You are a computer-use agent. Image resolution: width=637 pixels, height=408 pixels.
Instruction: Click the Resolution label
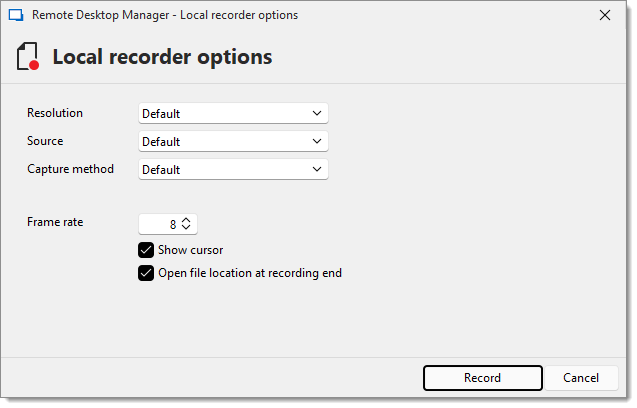click(x=55, y=113)
